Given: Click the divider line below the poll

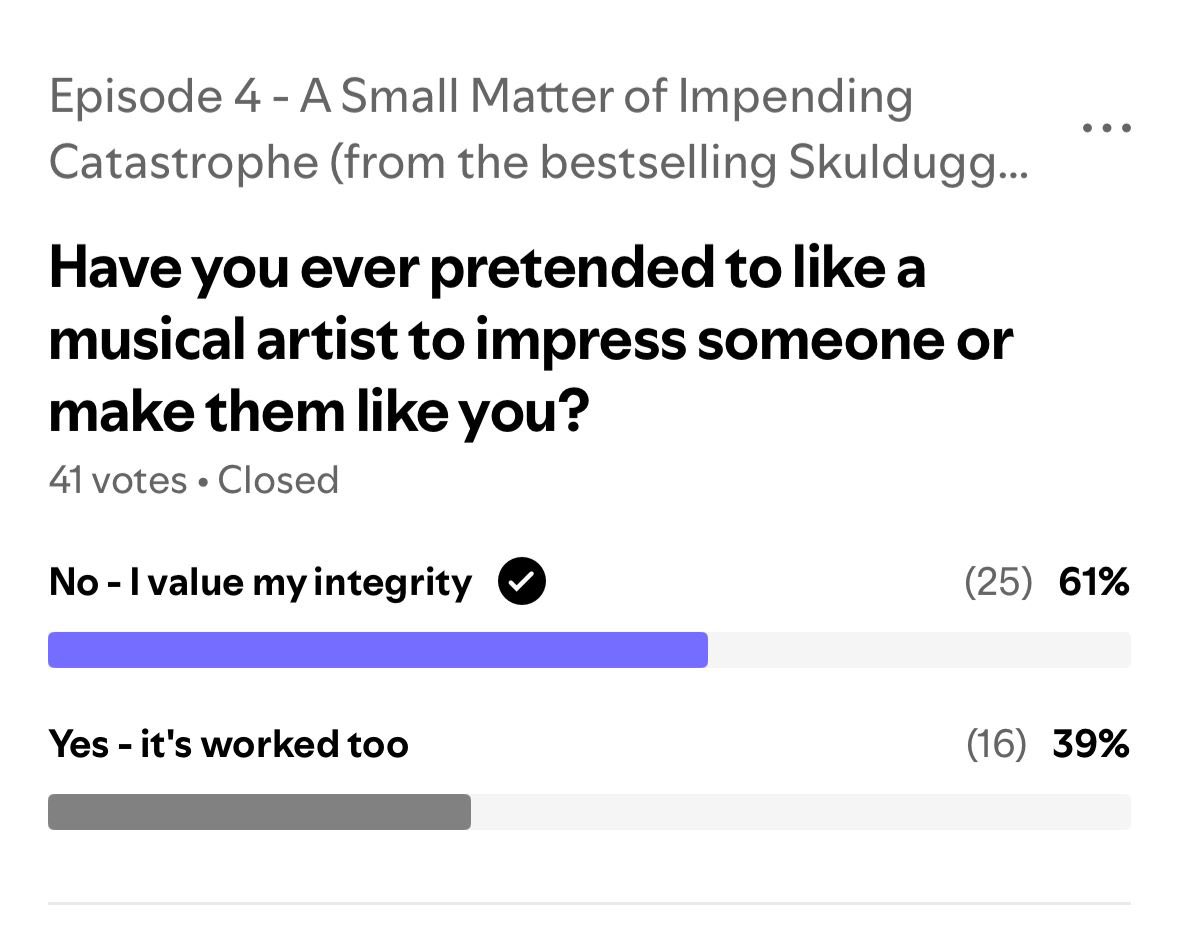Looking at the screenshot, I should pyautogui.click(x=590, y=902).
